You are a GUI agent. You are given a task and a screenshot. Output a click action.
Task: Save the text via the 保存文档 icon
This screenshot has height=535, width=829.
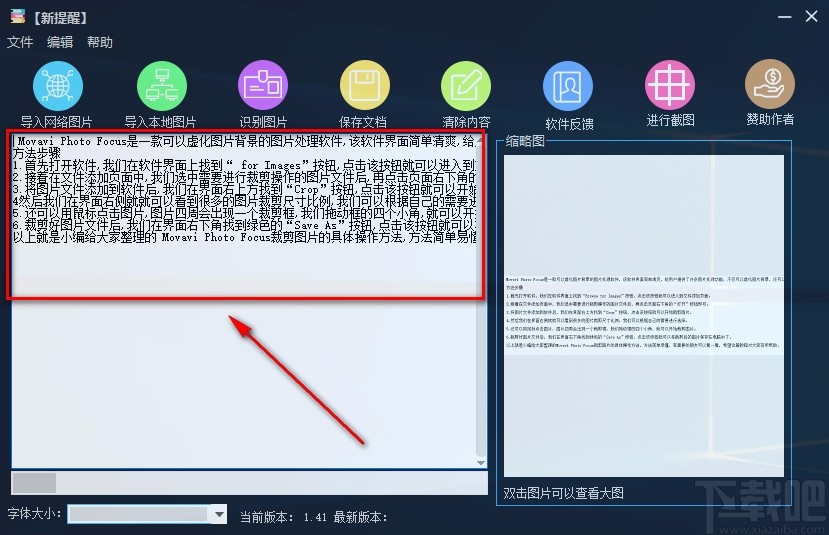[x=364, y=86]
